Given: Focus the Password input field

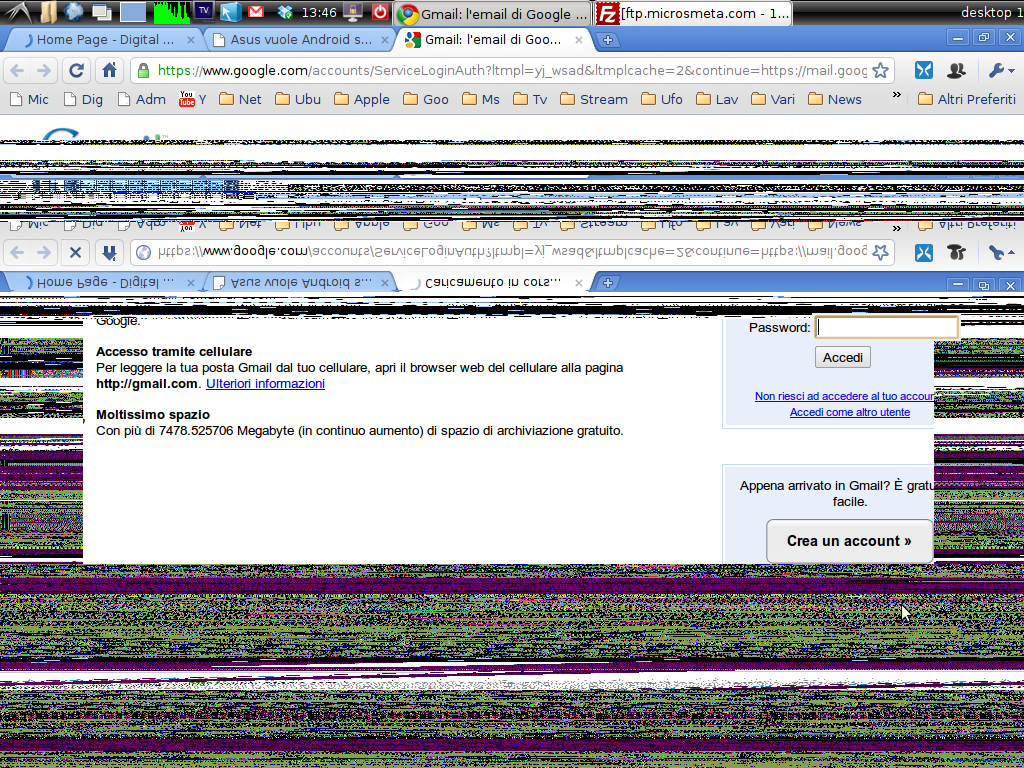Looking at the screenshot, I should click(887, 327).
